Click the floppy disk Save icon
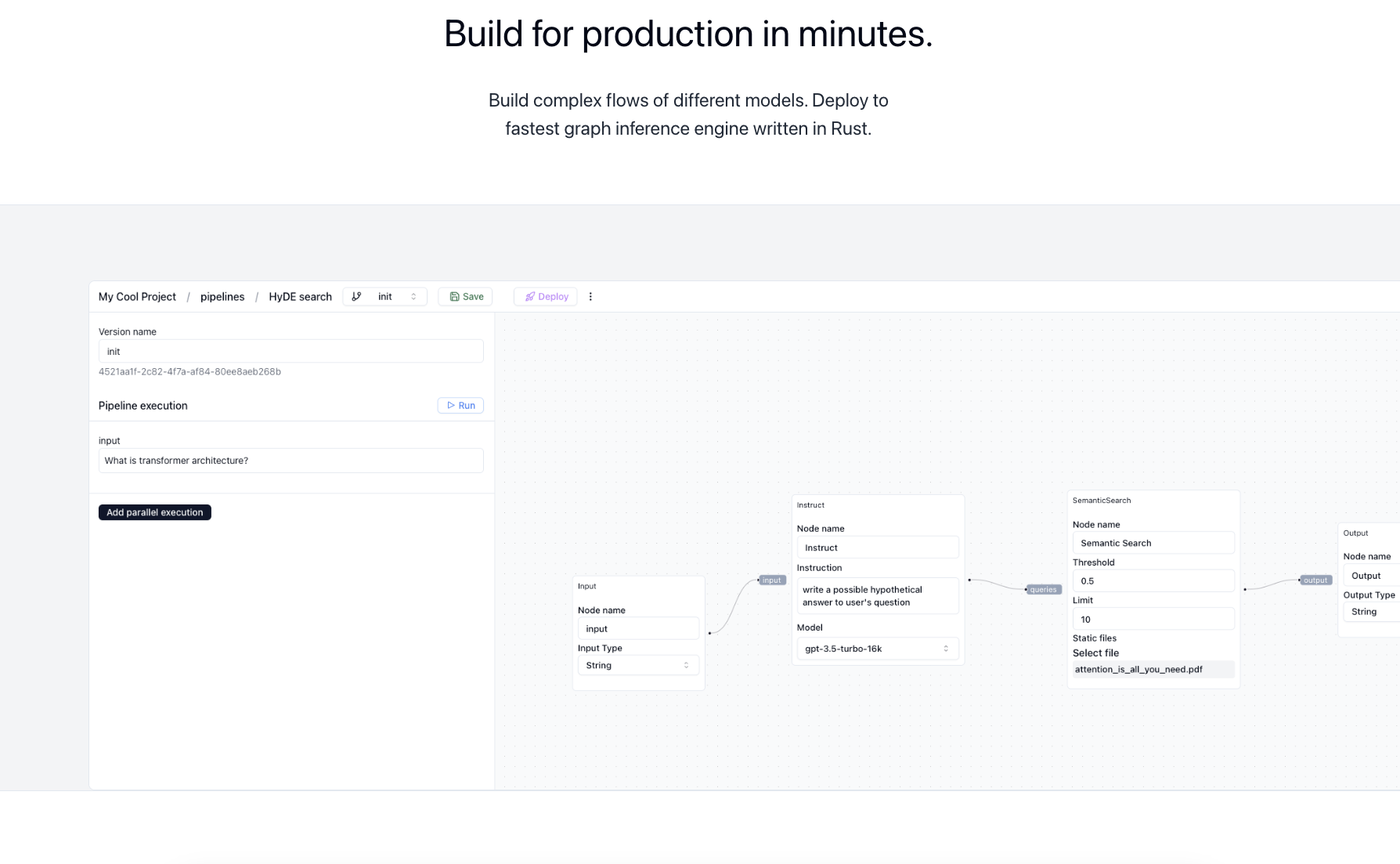The image size is (1400, 864). point(454,297)
